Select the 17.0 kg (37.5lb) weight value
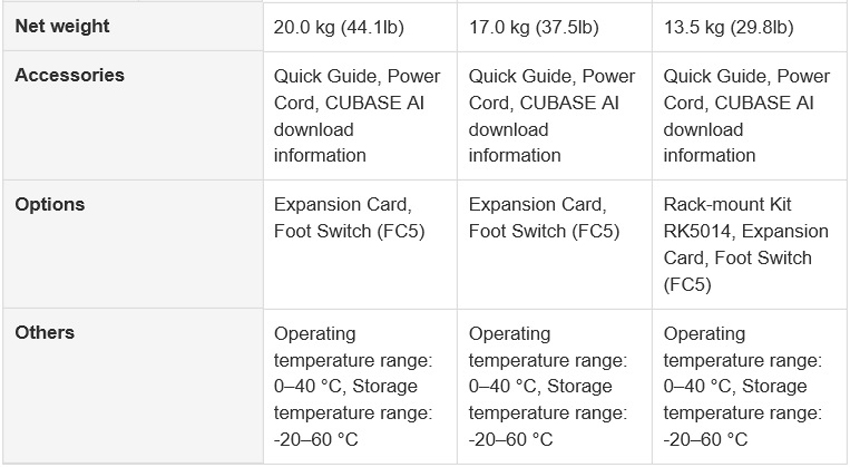This screenshot has width=850, height=467. pos(534,27)
